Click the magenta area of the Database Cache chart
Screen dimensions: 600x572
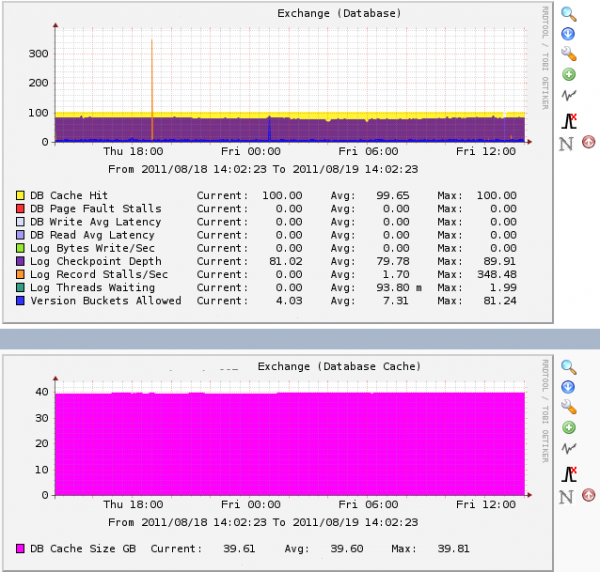click(290, 445)
